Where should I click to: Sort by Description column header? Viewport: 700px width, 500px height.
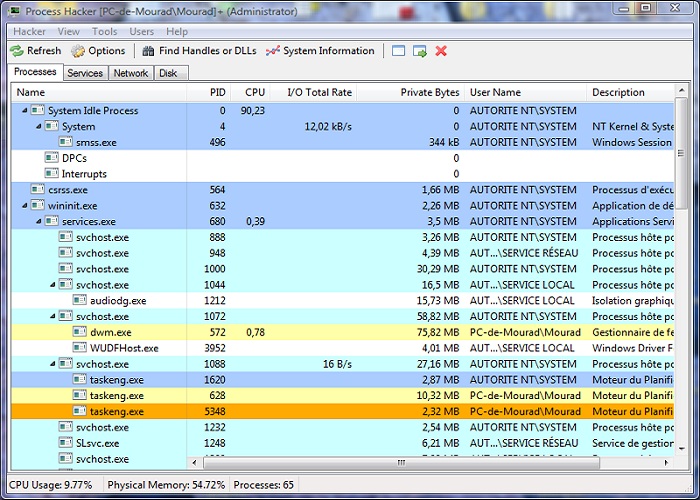tap(630, 92)
